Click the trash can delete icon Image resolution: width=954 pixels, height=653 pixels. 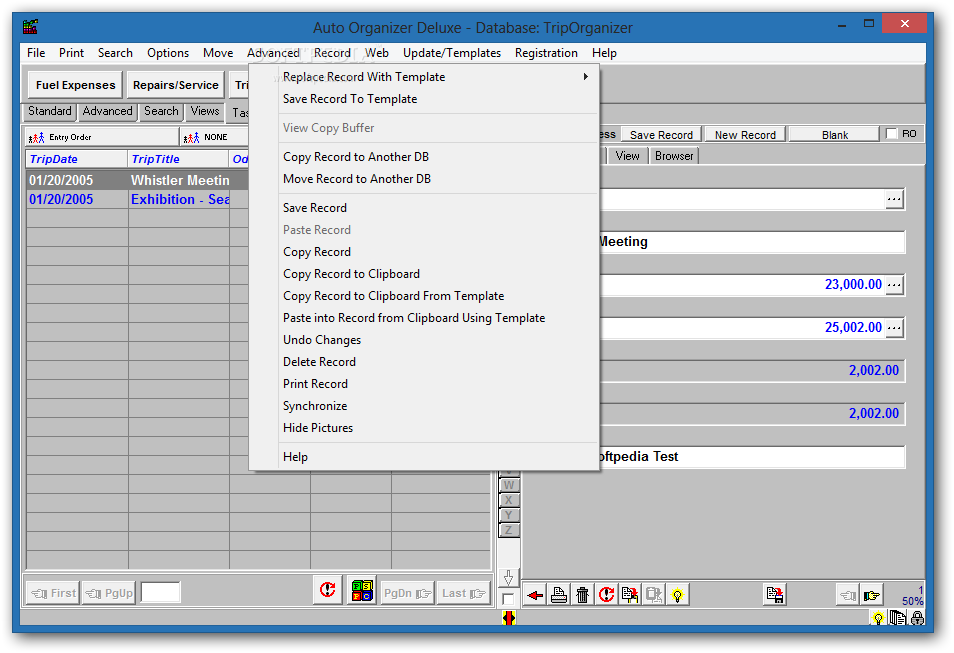[x=582, y=595]
